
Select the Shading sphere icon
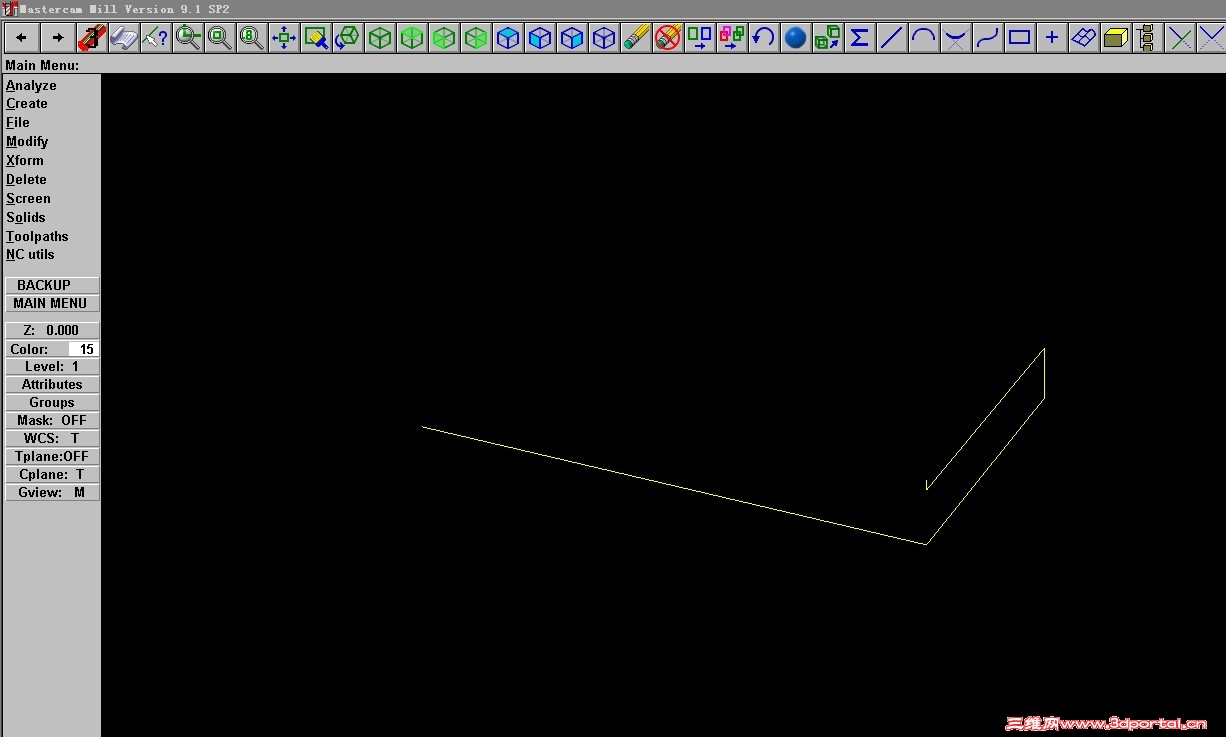795,37
